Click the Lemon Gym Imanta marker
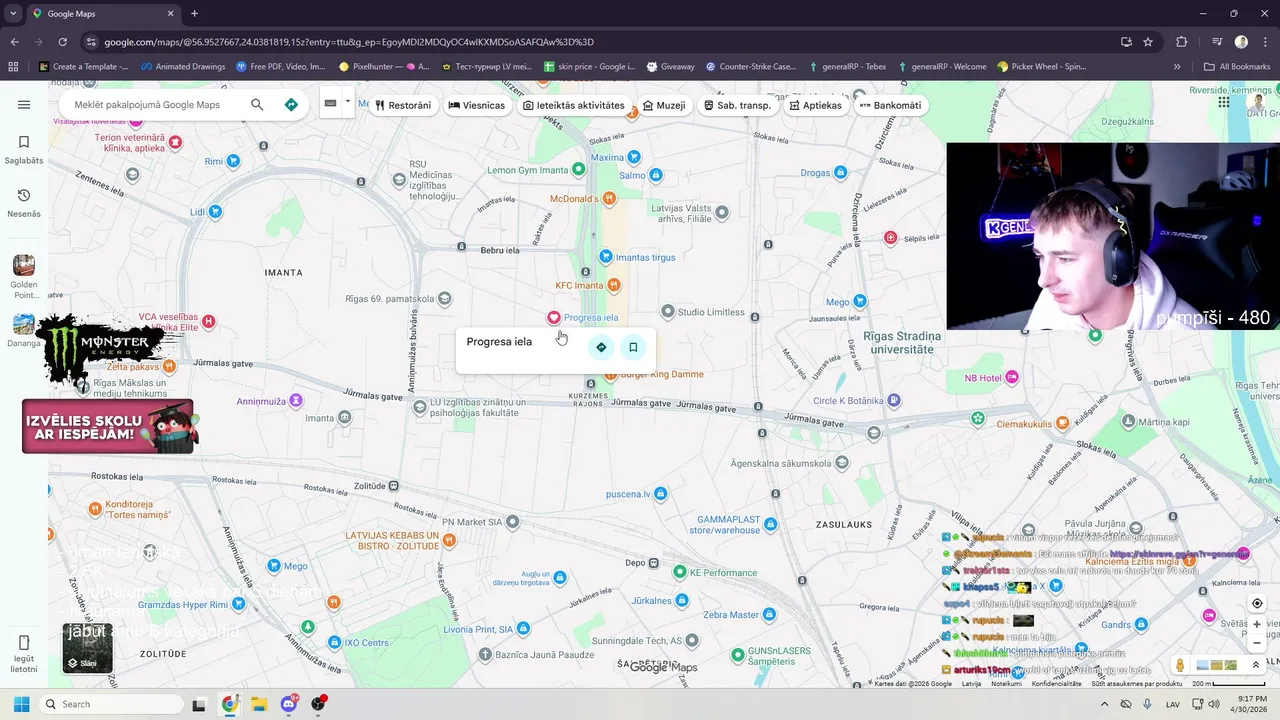Viewport: 1280px width, 720px height. coord(578,169)
